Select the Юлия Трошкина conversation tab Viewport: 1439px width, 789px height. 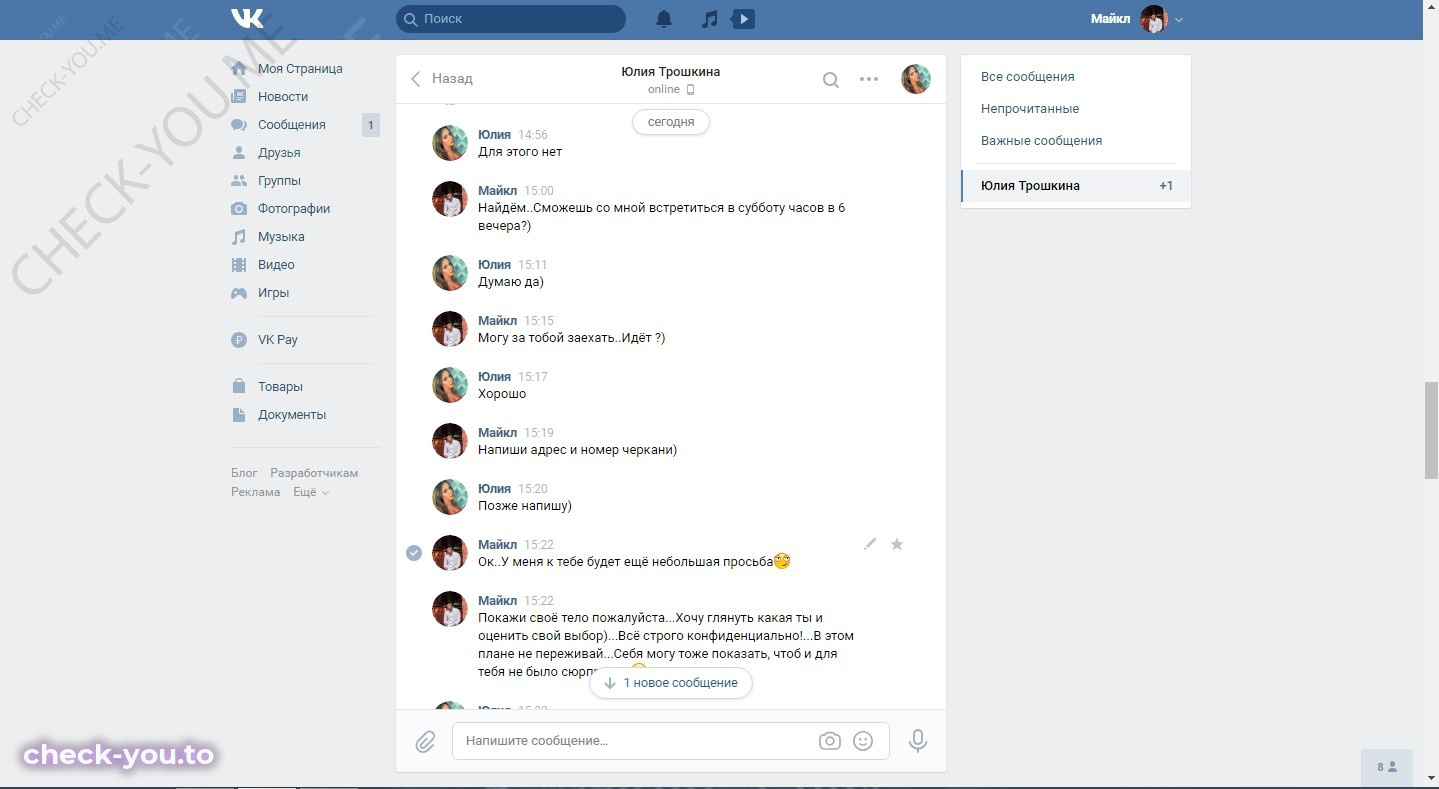coord(1076,186)
